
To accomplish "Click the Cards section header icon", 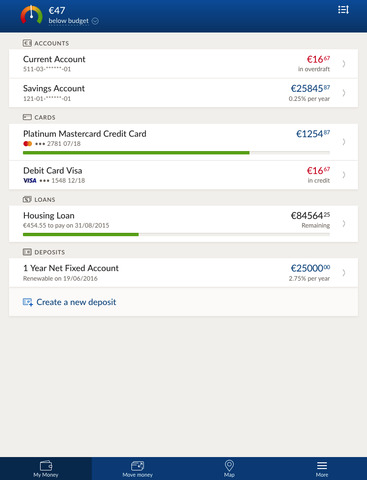I will tap(27, 117).
